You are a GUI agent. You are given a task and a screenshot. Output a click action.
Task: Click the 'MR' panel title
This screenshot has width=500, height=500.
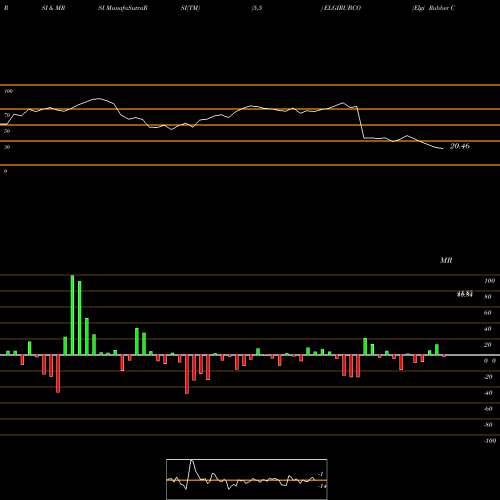(x=446, y=260)
